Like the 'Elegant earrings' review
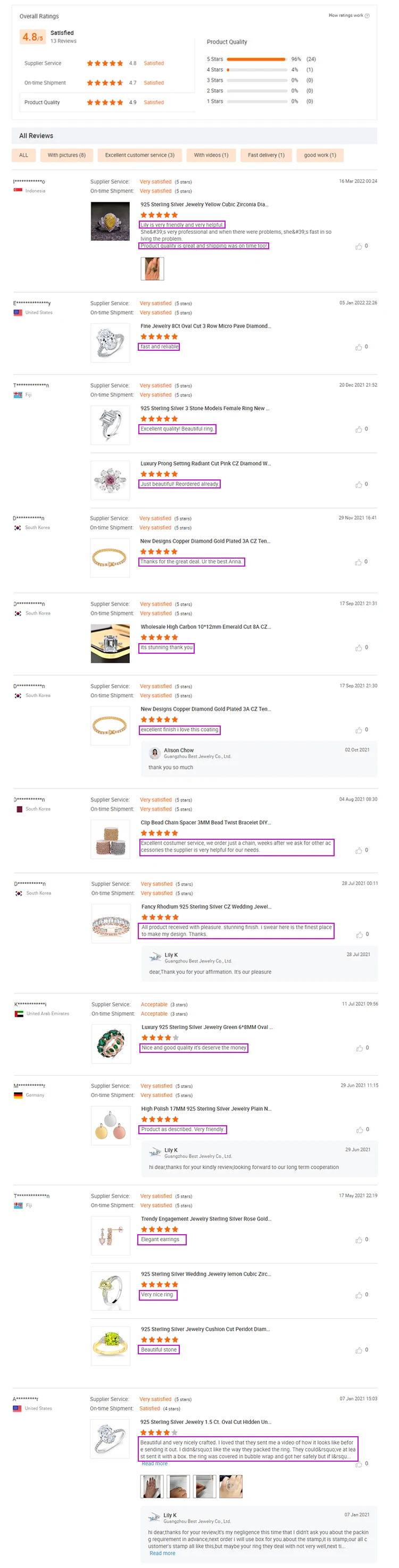The width and height of the screenshot is (399, 1568). [360, 1240]
